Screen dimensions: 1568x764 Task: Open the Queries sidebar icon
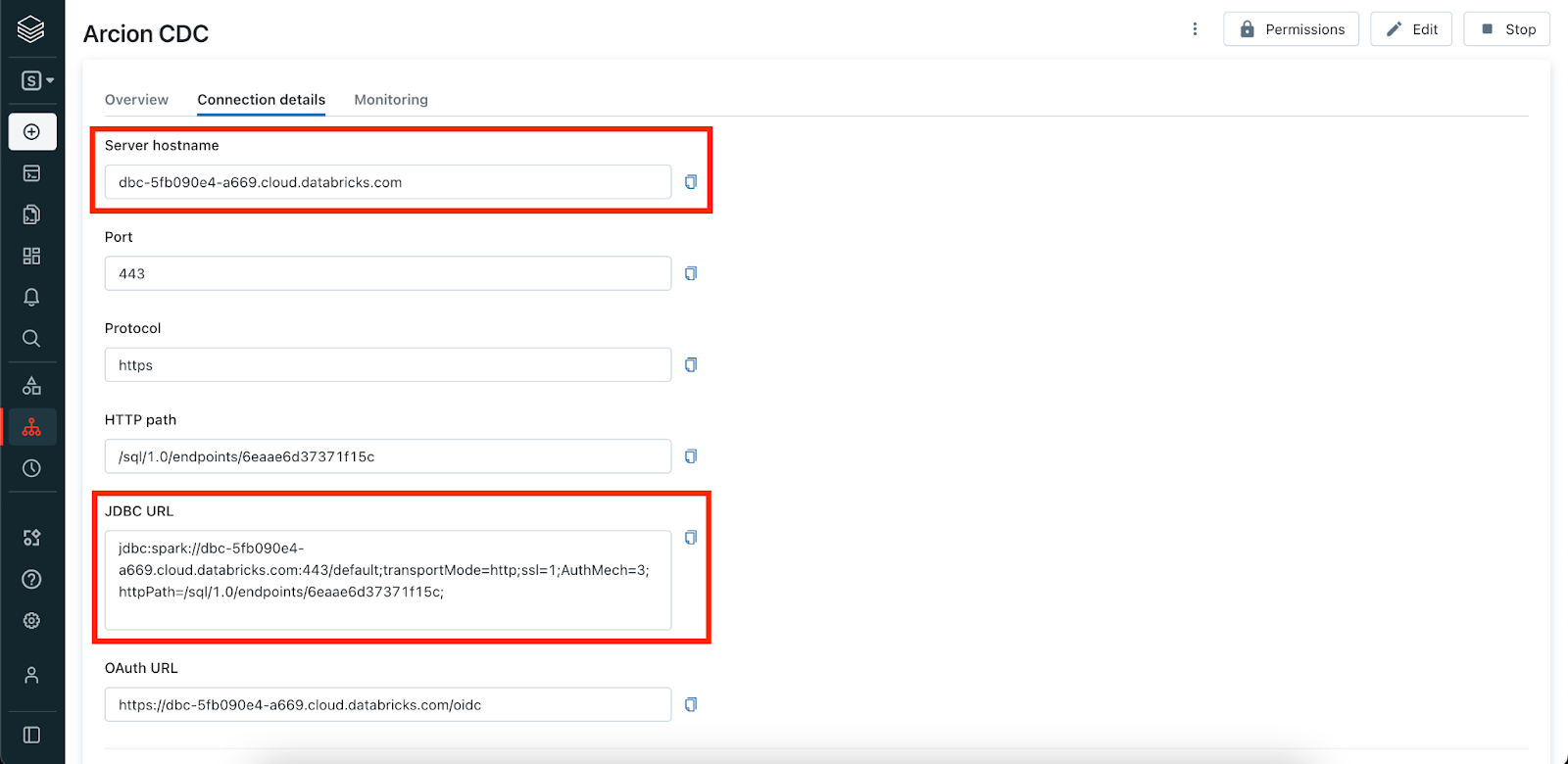coord(31,215)
